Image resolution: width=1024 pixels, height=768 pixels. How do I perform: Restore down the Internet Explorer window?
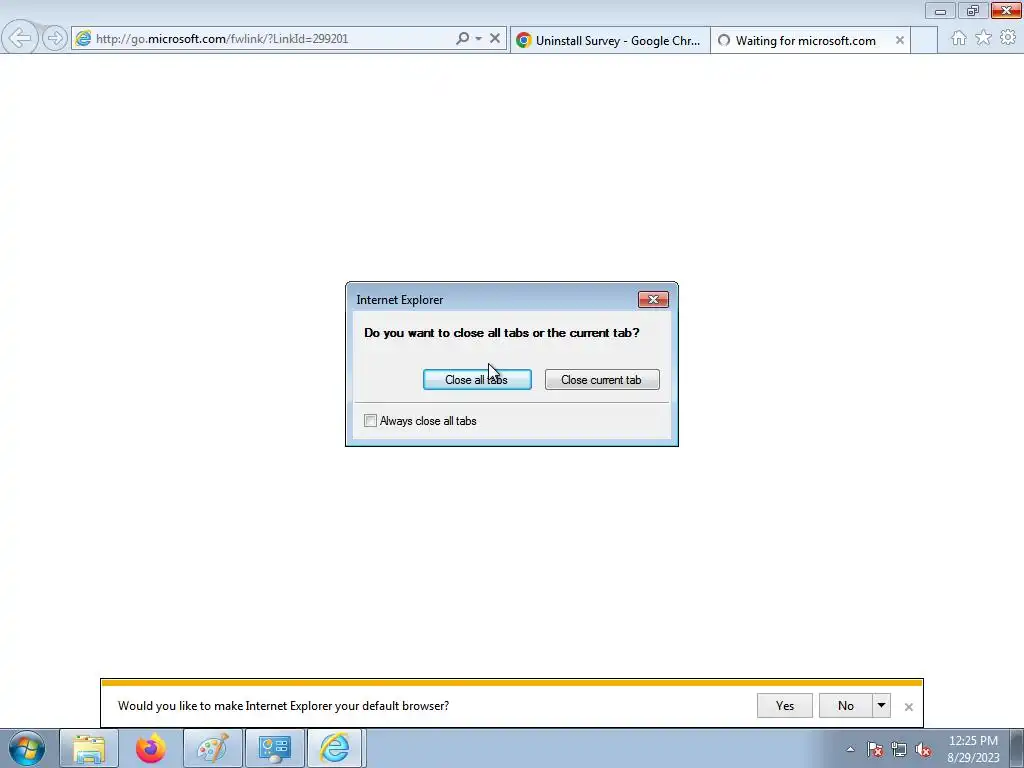[x=973, y=11]
